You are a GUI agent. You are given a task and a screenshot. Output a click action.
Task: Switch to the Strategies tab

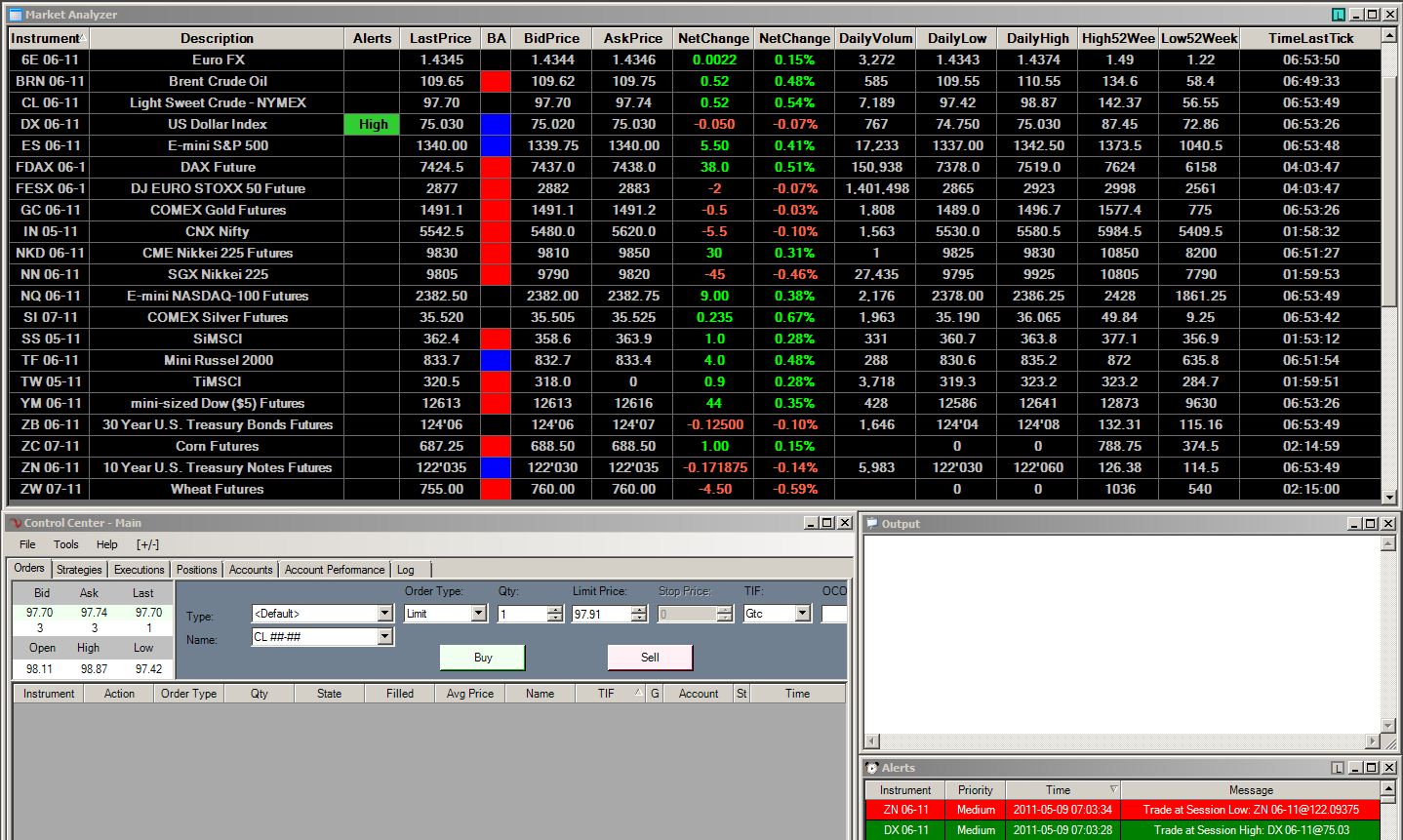(x=79, y=570)
